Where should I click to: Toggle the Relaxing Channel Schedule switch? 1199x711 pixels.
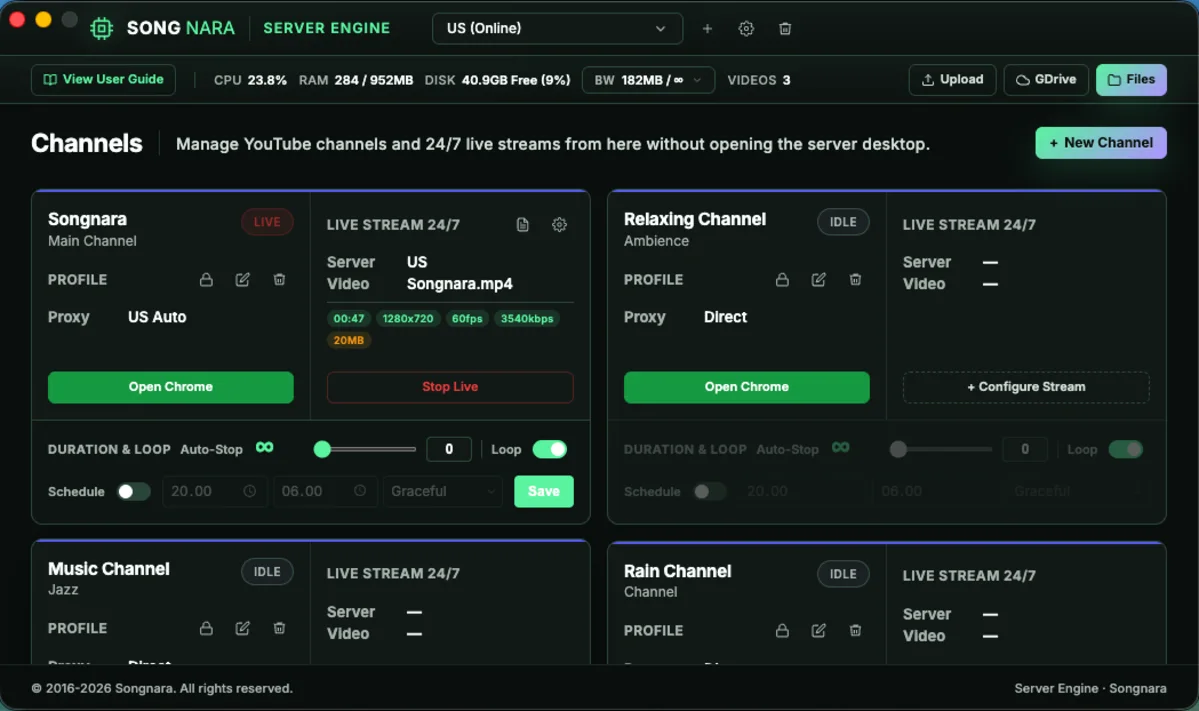coord(709,492)
